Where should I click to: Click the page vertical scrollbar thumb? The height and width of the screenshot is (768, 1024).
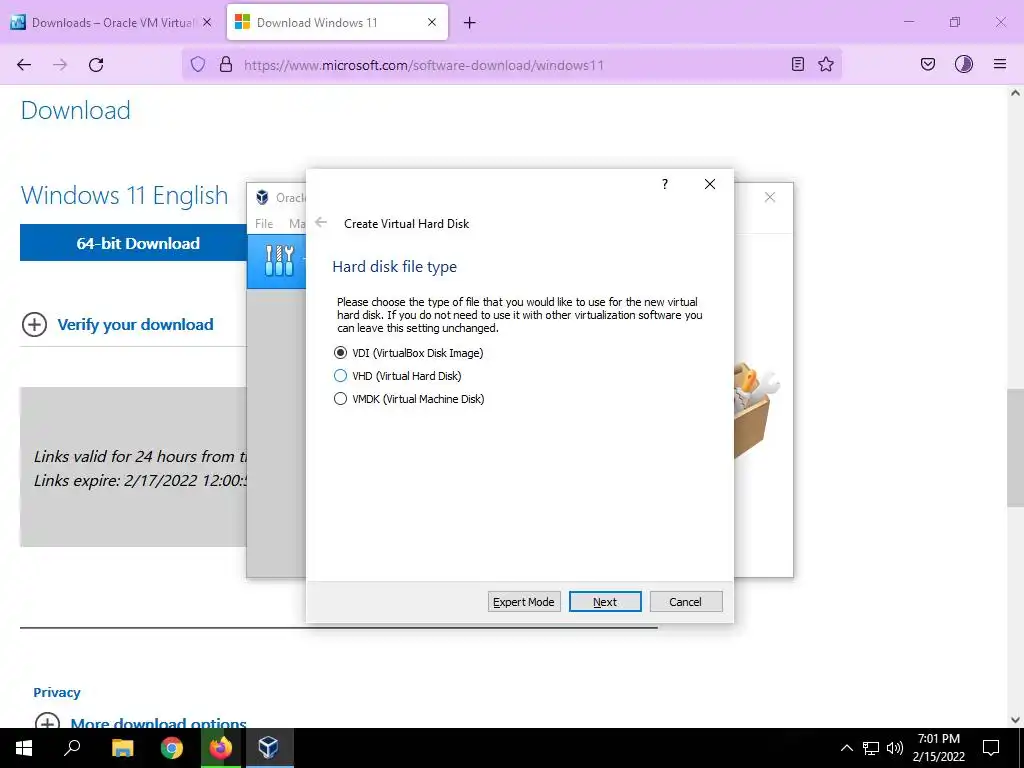[x=1016, y=447]
